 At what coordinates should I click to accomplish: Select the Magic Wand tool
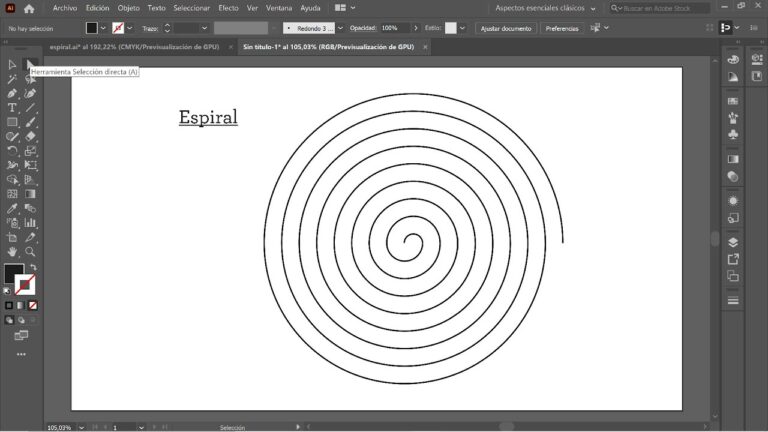click(x=12, y=79)
